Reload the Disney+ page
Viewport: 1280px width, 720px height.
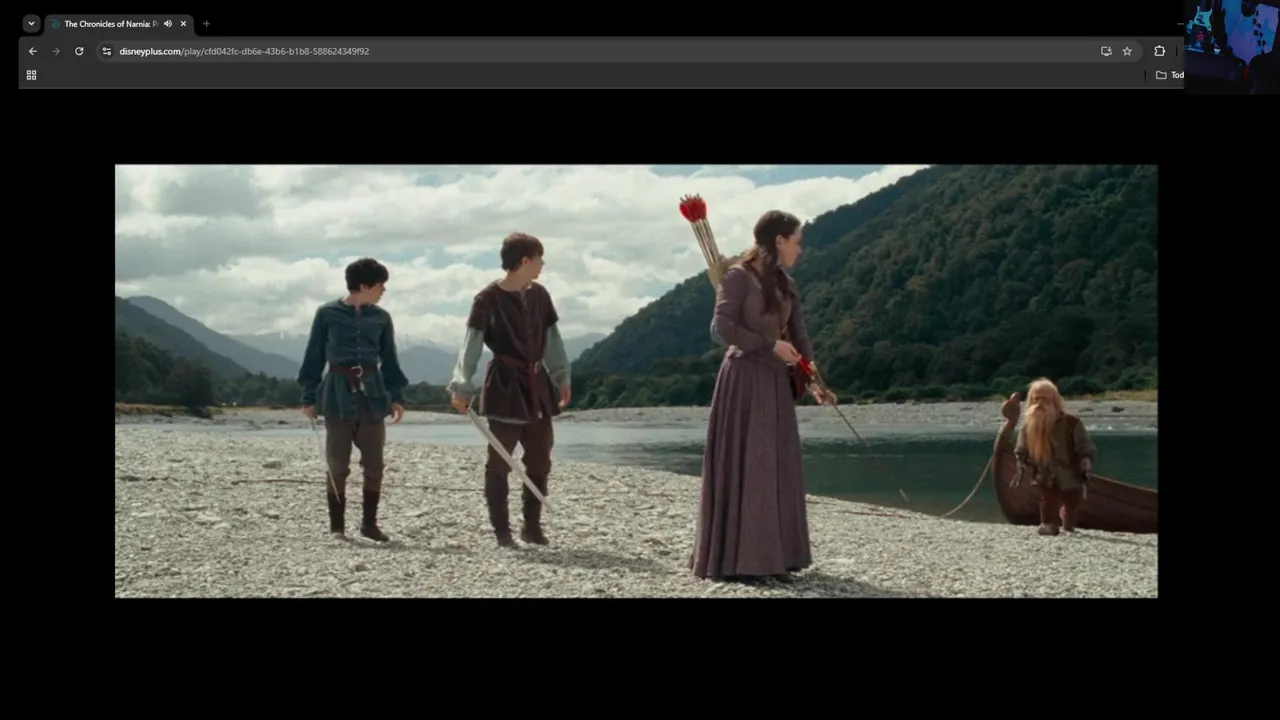coord(79,51)
